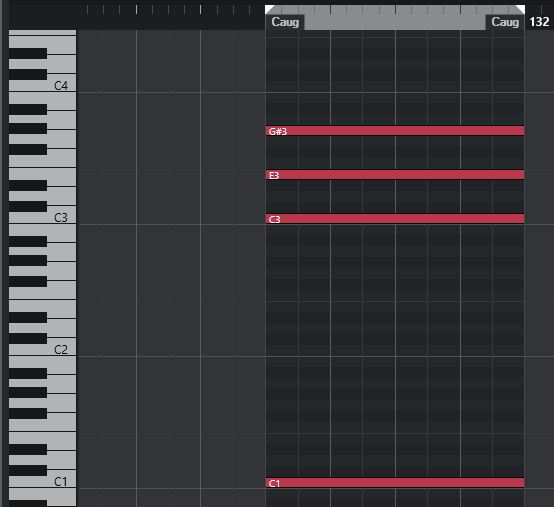Click the black key just above C4
Screen dimensions: 554x507
pyautogui.click(x=28, y=75)
